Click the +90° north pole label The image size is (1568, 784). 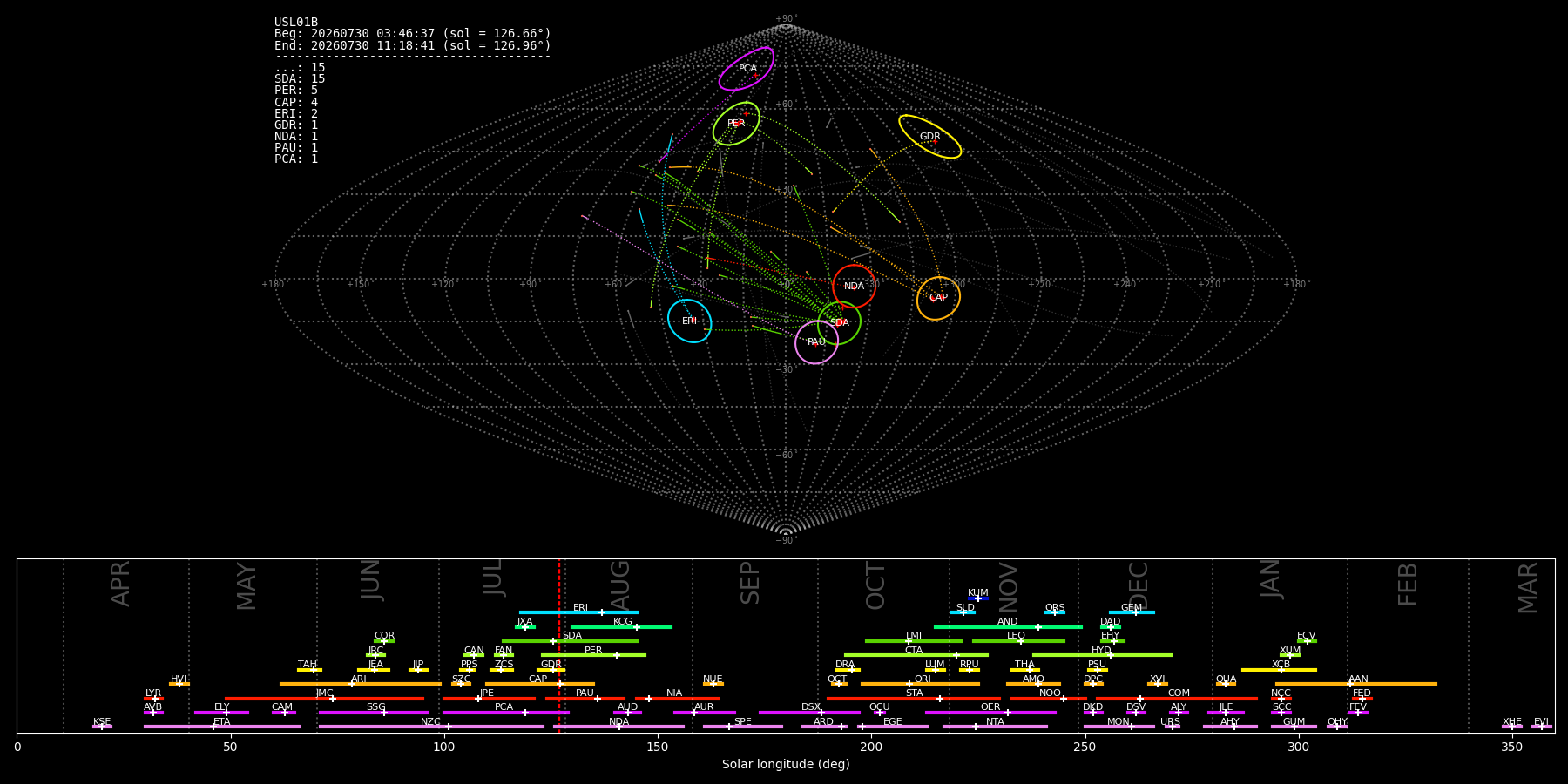[785, 19]
